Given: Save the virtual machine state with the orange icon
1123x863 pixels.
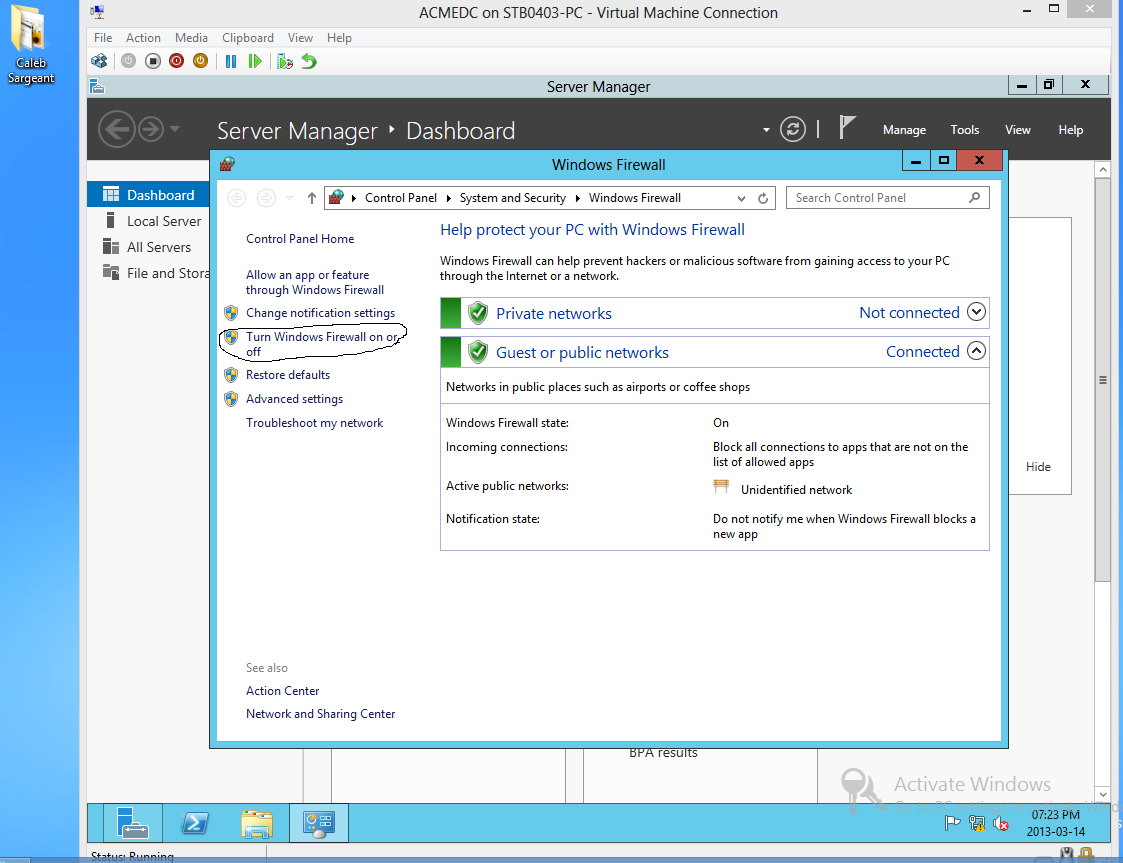Looking at the screenshot, I should (201, 62).
